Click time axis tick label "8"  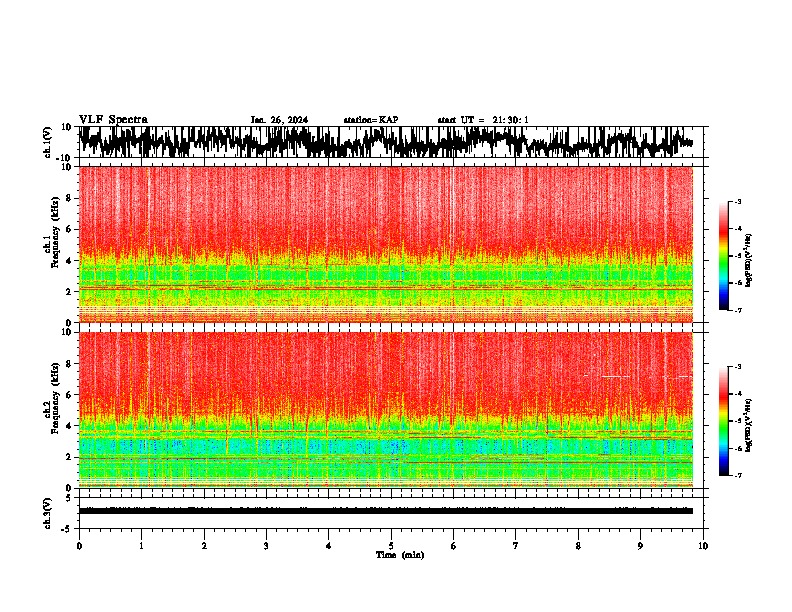pyautogui.click(x=578, y=546)
